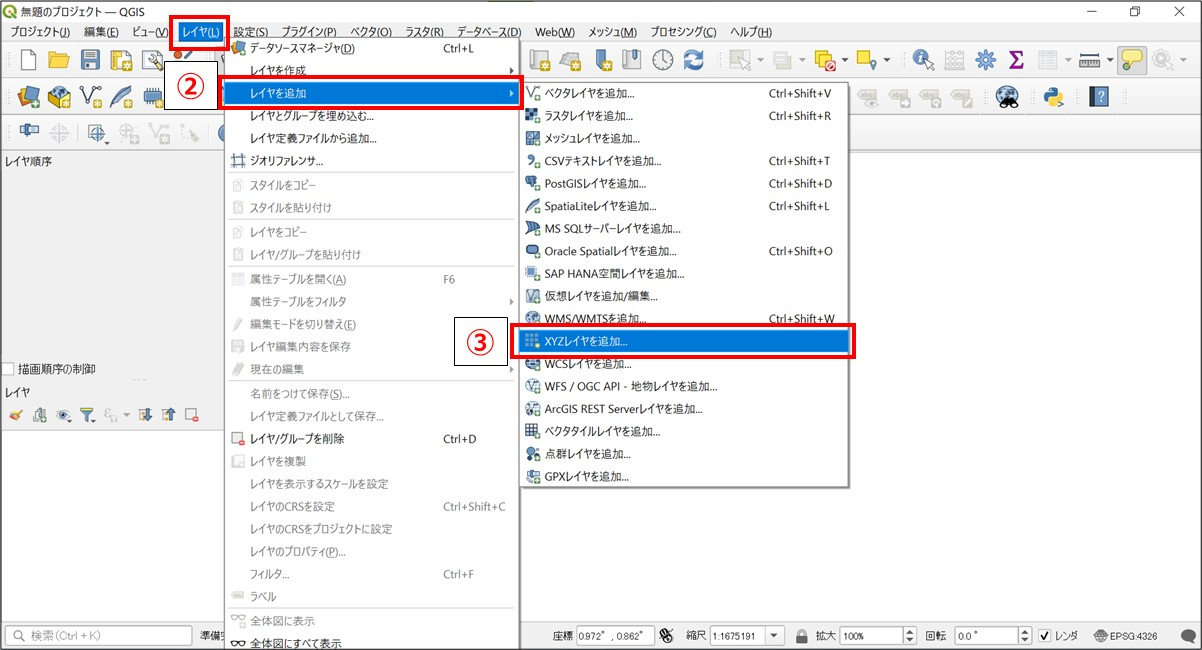
Task: Open Select by Location yellow dropdown arrow
Action: 887,61
